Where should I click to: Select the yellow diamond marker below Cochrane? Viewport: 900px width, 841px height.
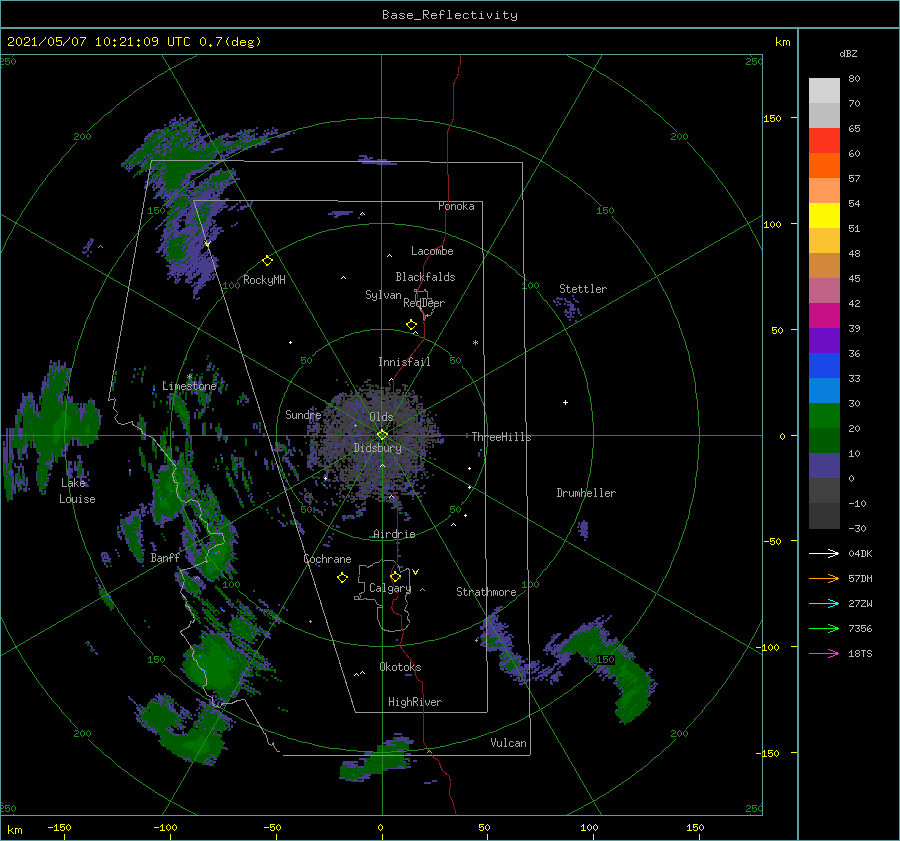[342, 578]
